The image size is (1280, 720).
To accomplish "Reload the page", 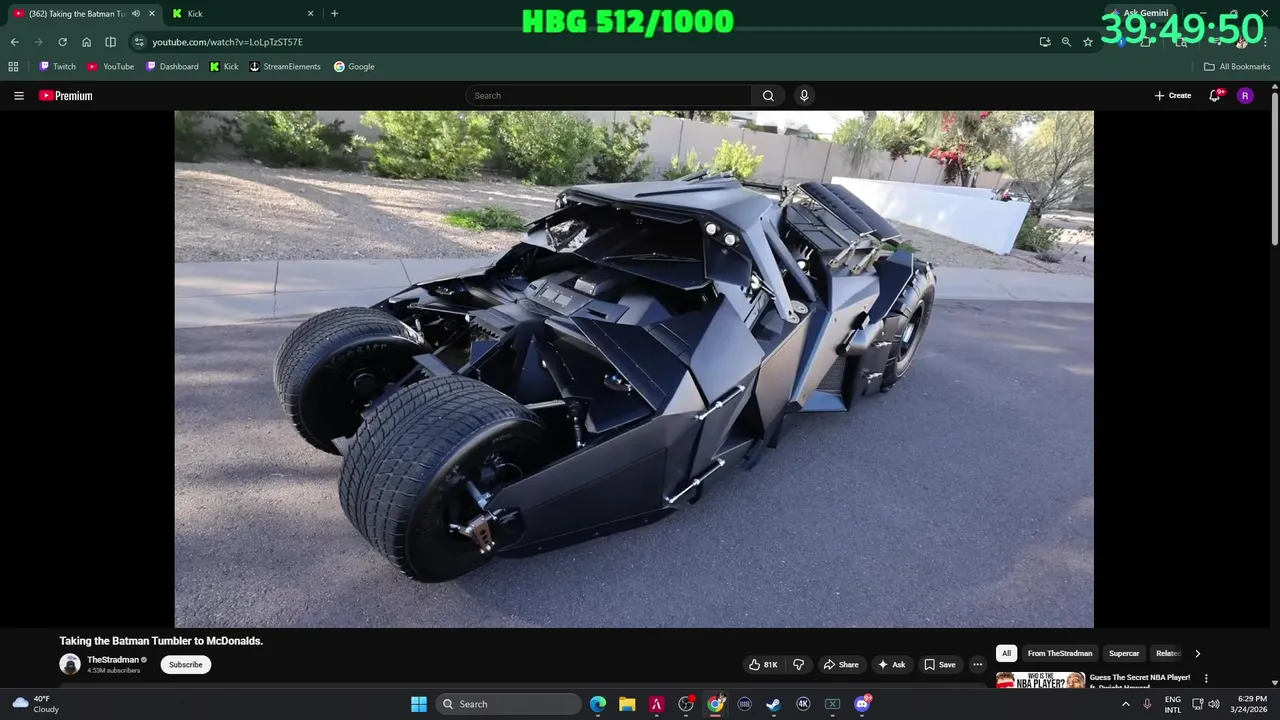I will point(62,42).
